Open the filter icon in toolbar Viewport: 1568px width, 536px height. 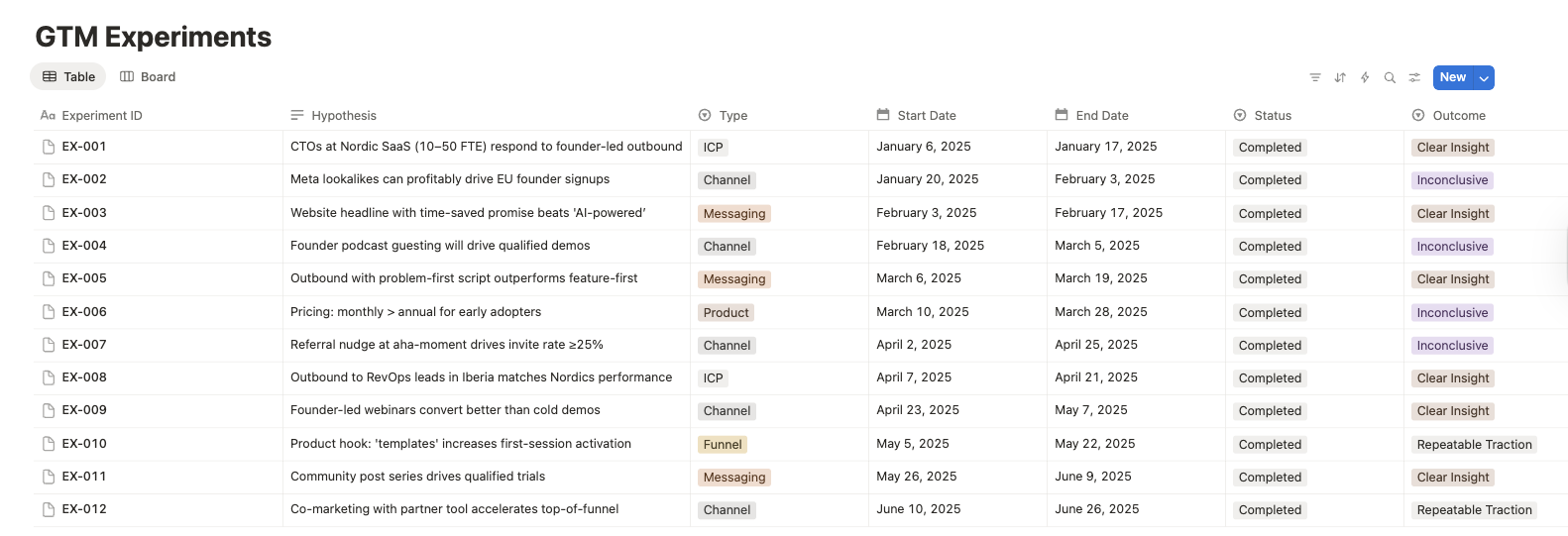(x=1315, y=77)
